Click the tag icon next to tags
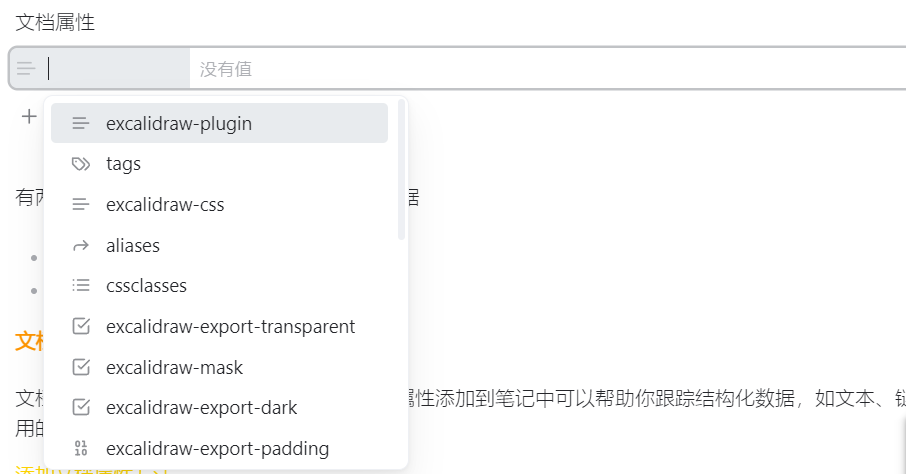 click(81, 164)
